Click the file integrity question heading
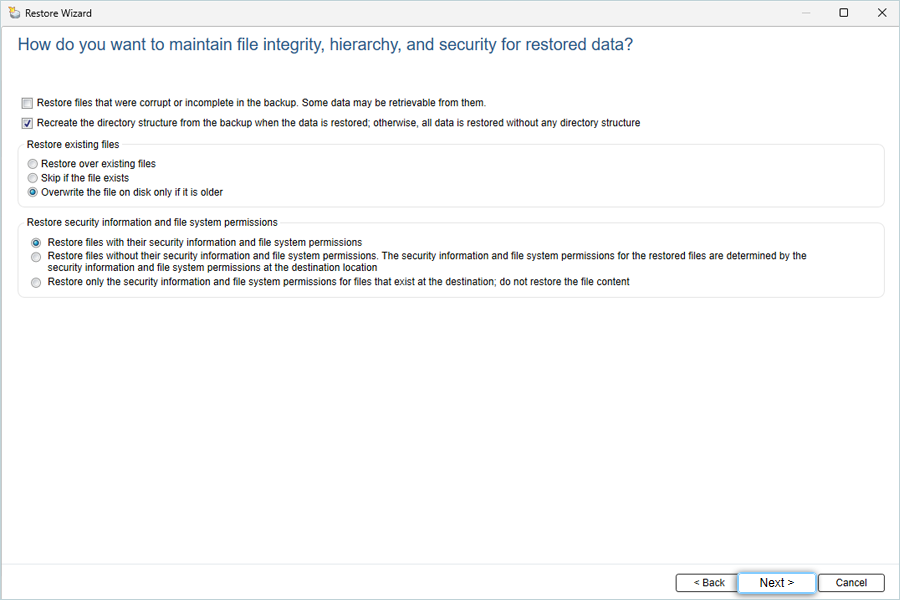The height and width of the screenshot is (600, 900). pyautogui.click(x=325, y=45)
